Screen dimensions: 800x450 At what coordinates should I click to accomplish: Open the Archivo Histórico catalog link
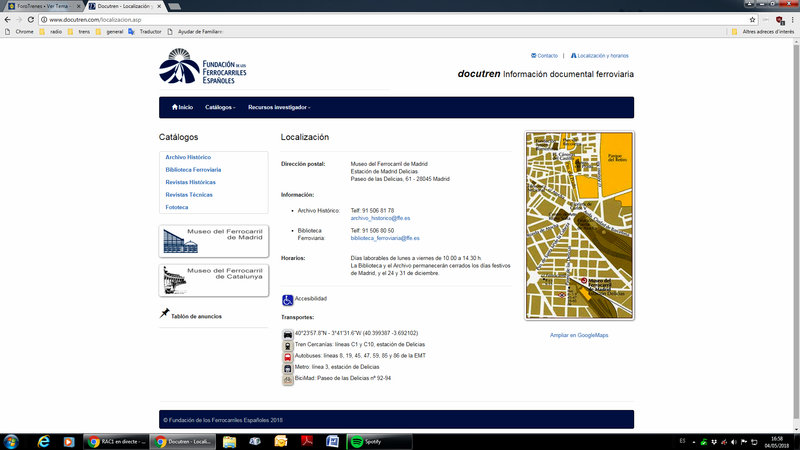click(188, 157)
